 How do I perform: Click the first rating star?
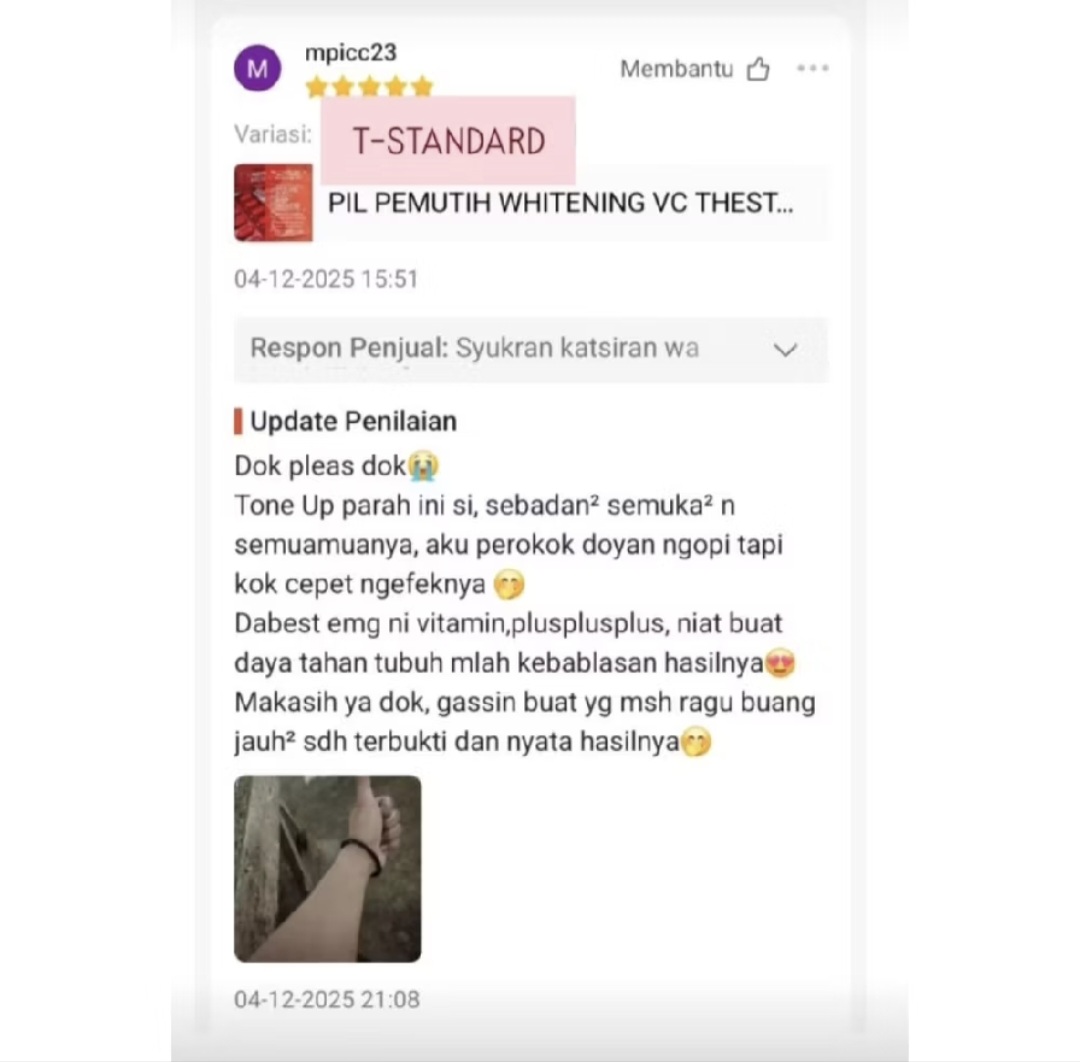tap(316, 87)
